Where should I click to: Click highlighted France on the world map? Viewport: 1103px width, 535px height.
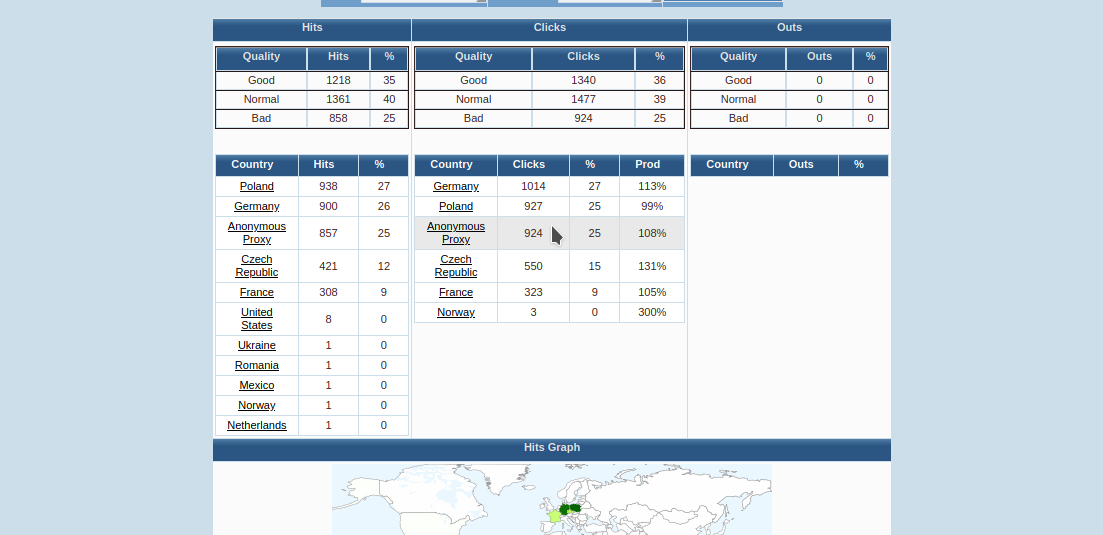coord(554,517)
